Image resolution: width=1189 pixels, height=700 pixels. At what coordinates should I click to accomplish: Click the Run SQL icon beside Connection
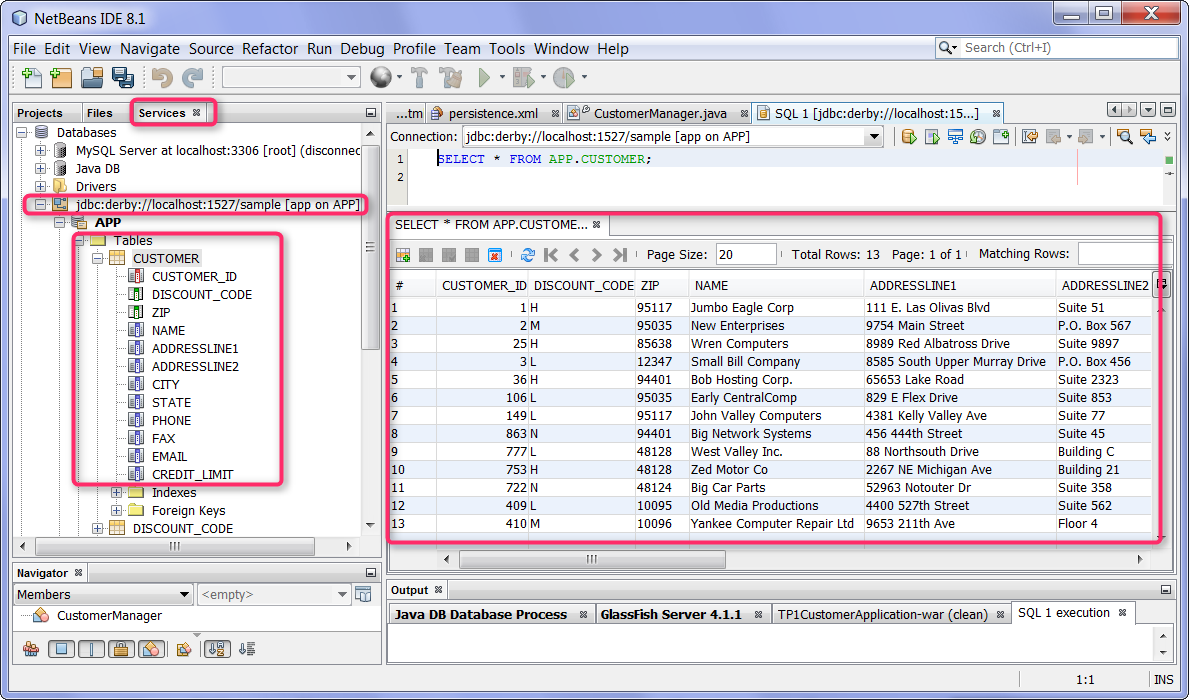[x=908, y=137]
